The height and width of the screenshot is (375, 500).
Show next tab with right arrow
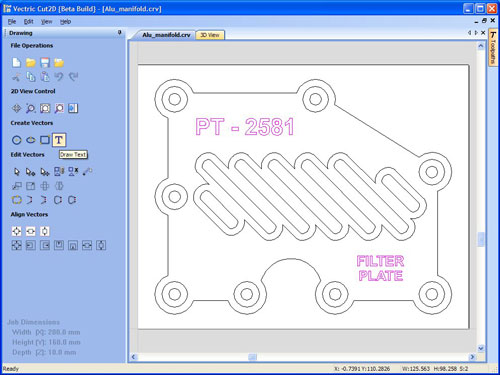click(476, 33)
